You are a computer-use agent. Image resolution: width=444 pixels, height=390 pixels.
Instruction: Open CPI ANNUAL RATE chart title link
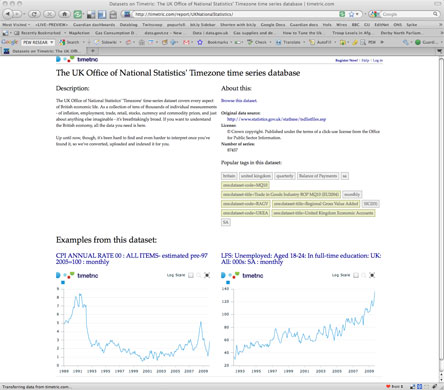coord(132,259)
